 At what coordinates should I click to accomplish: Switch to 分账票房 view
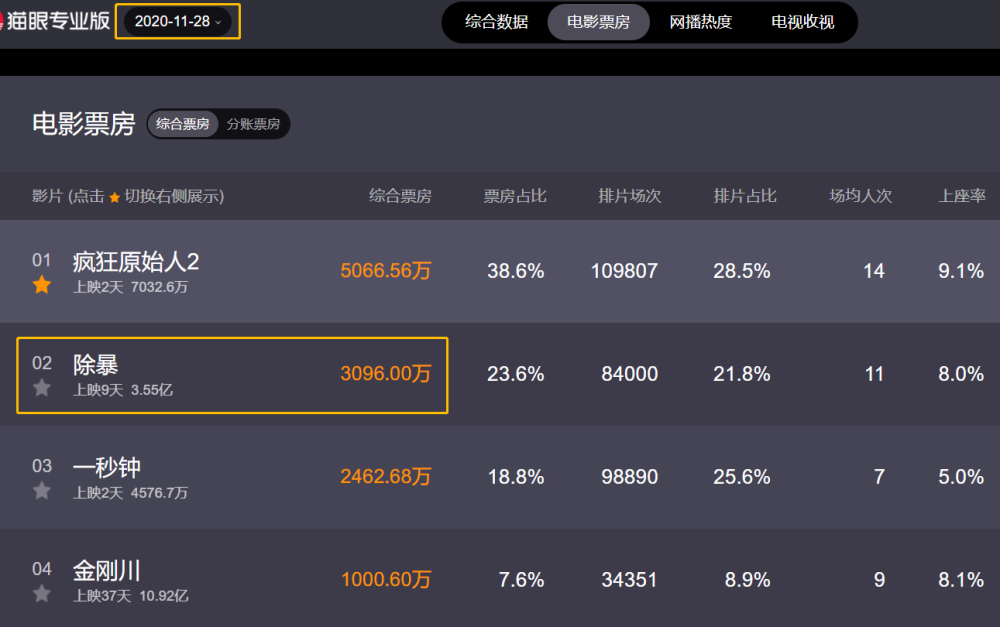click(253, 124)
